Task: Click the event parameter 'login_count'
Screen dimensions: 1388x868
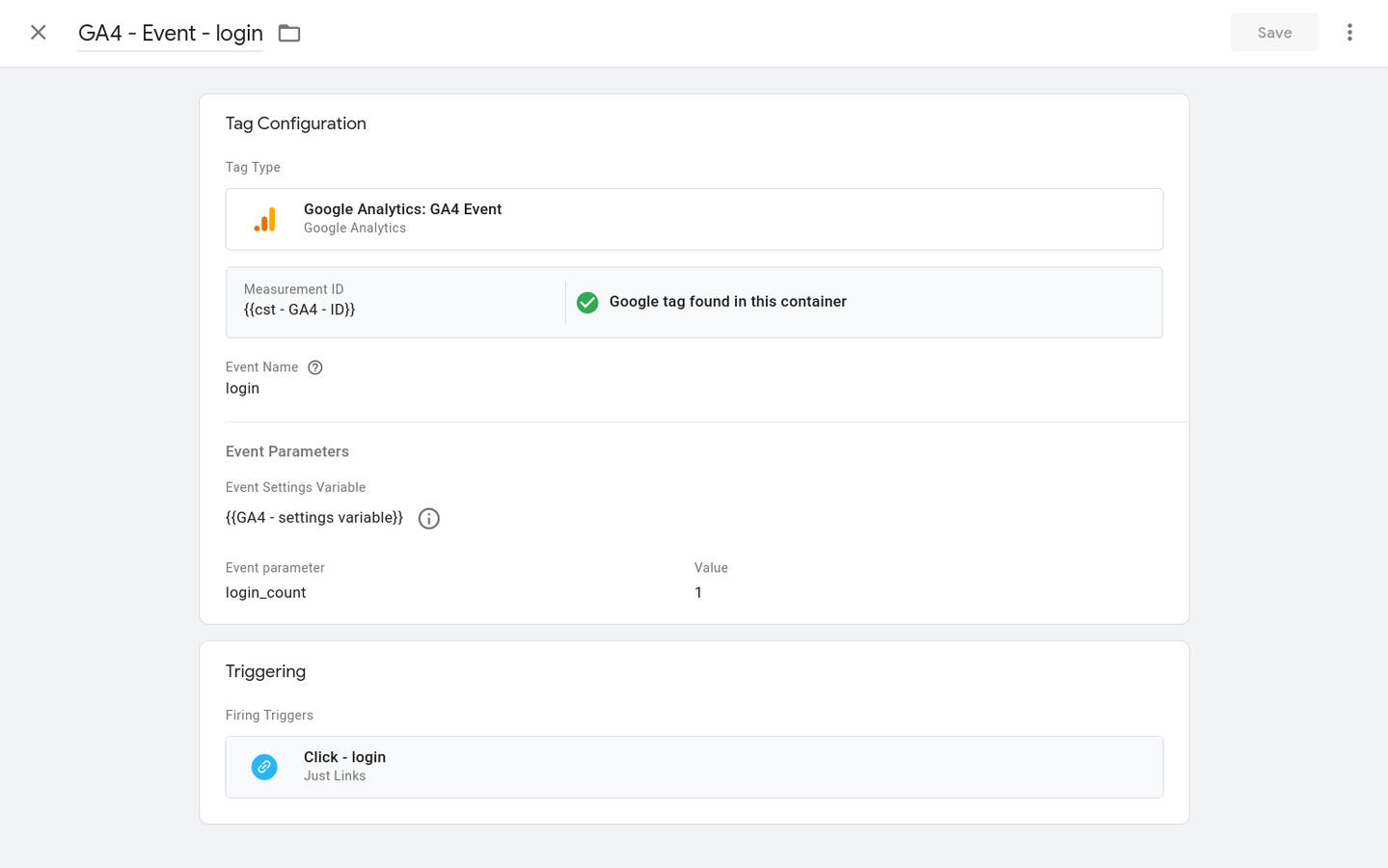Action: point(266,593)
